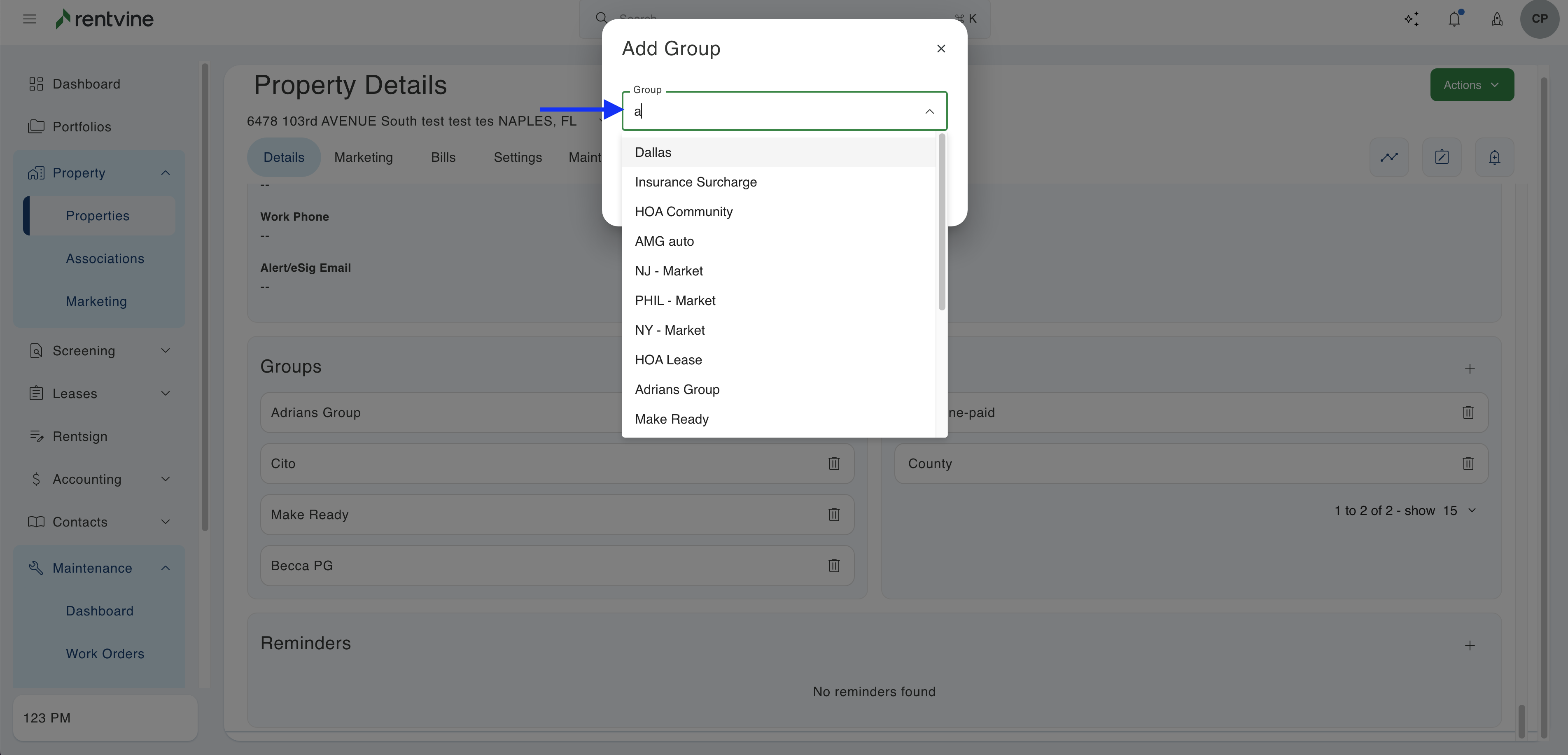The image size is (1568, 755).
Task: Choose the Insurance Surcharge option
Action: click(x=696, y=182)
